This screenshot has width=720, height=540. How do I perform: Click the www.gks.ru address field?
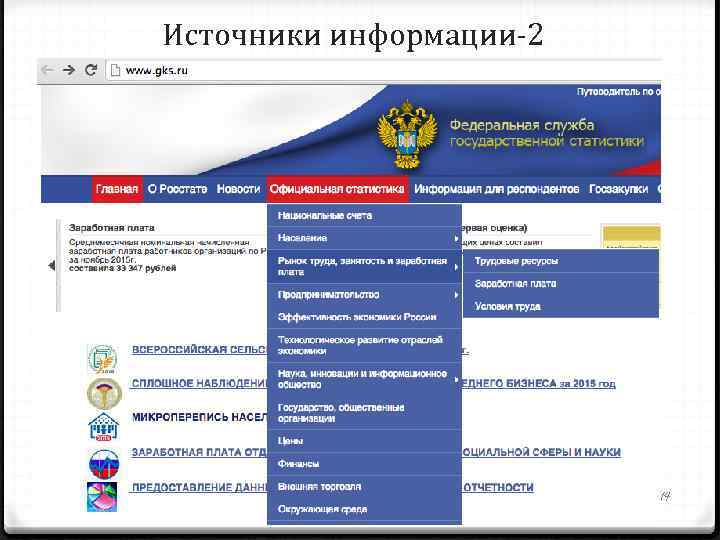pyautogui.click(x=383, y=71)
